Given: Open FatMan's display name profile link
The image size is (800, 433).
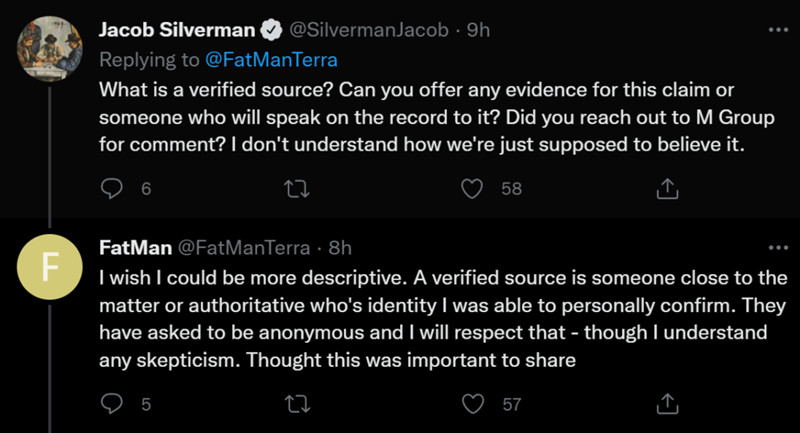Looking at the screenshot, I should click(135, 247).
